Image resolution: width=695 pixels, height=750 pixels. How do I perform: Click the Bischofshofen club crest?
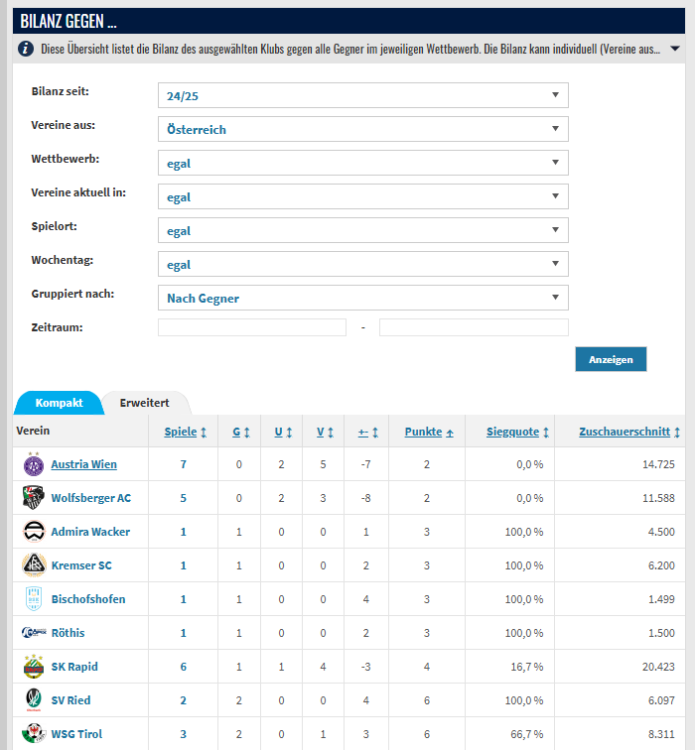click(x=33, y=599)
